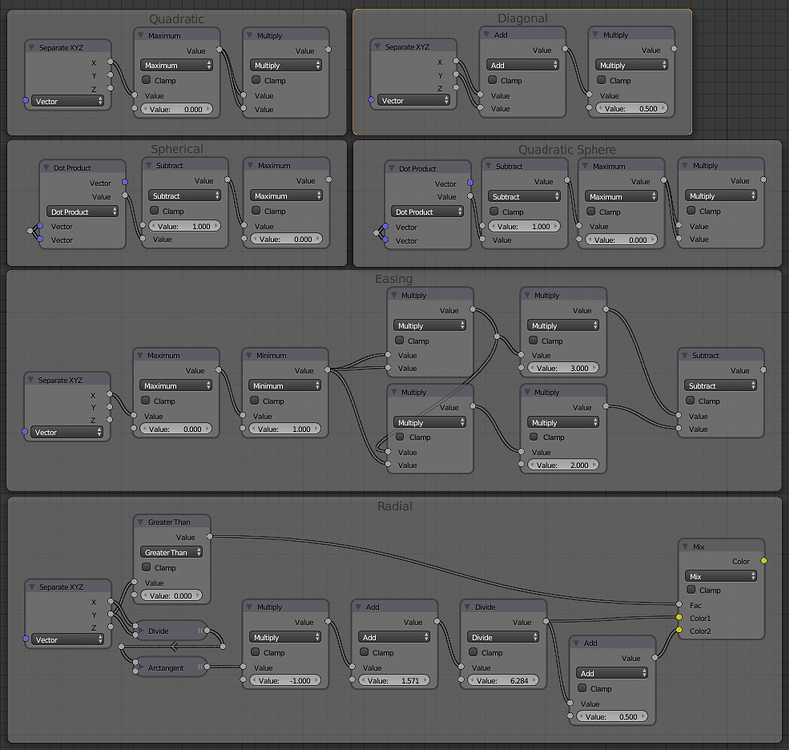Select the Spherical frame label
Image resolution: width=789 pixels, height=750 pixels.
pyautogui.click(x=177, y=149)
